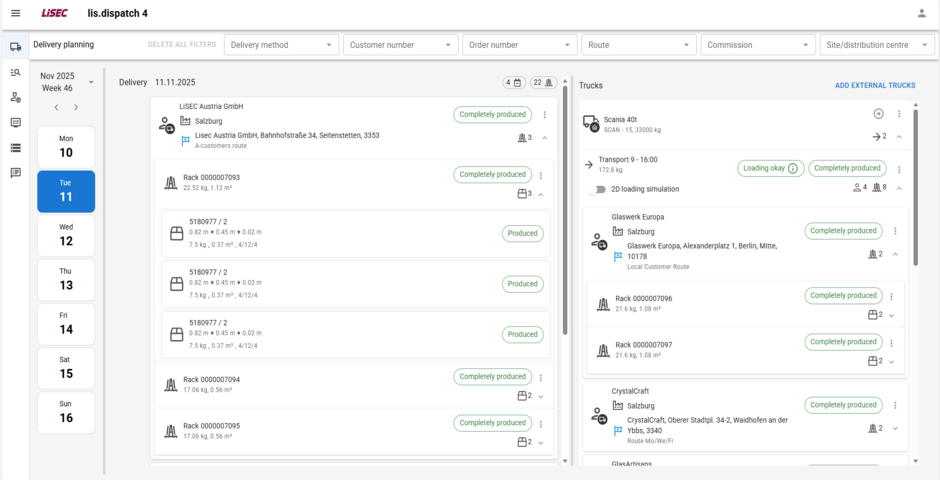The height and width of the screenshot is (480, 940).
Task: Expand Rack 0000007094 details
Action: (x=541, y=396)
